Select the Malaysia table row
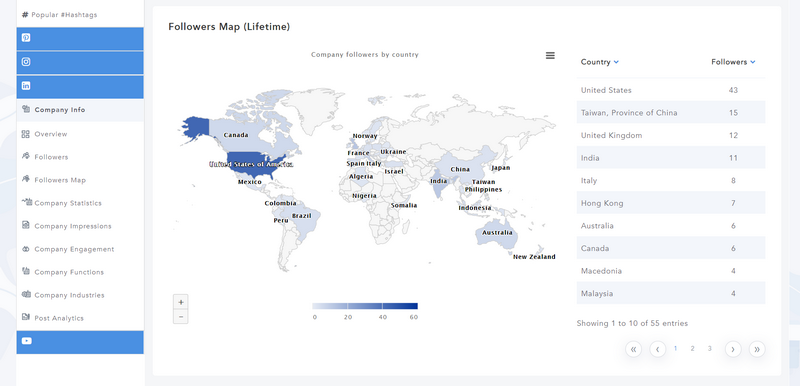This screenshot has height=386, width=800. tap(671, 294)
